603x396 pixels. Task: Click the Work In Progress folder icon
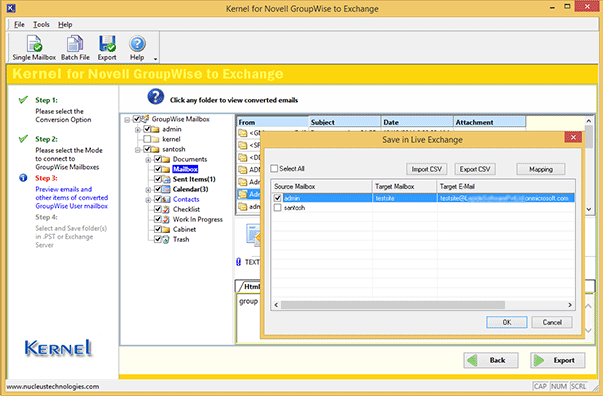pos(166,219)
